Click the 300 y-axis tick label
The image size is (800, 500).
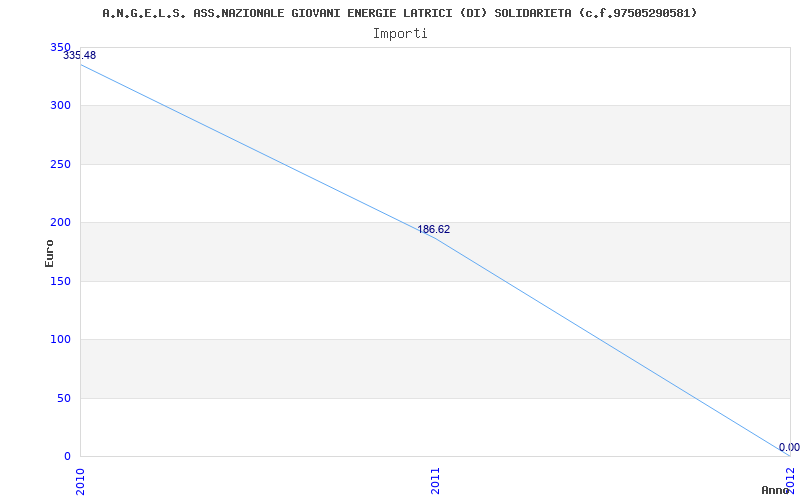(x=60, y=106)
